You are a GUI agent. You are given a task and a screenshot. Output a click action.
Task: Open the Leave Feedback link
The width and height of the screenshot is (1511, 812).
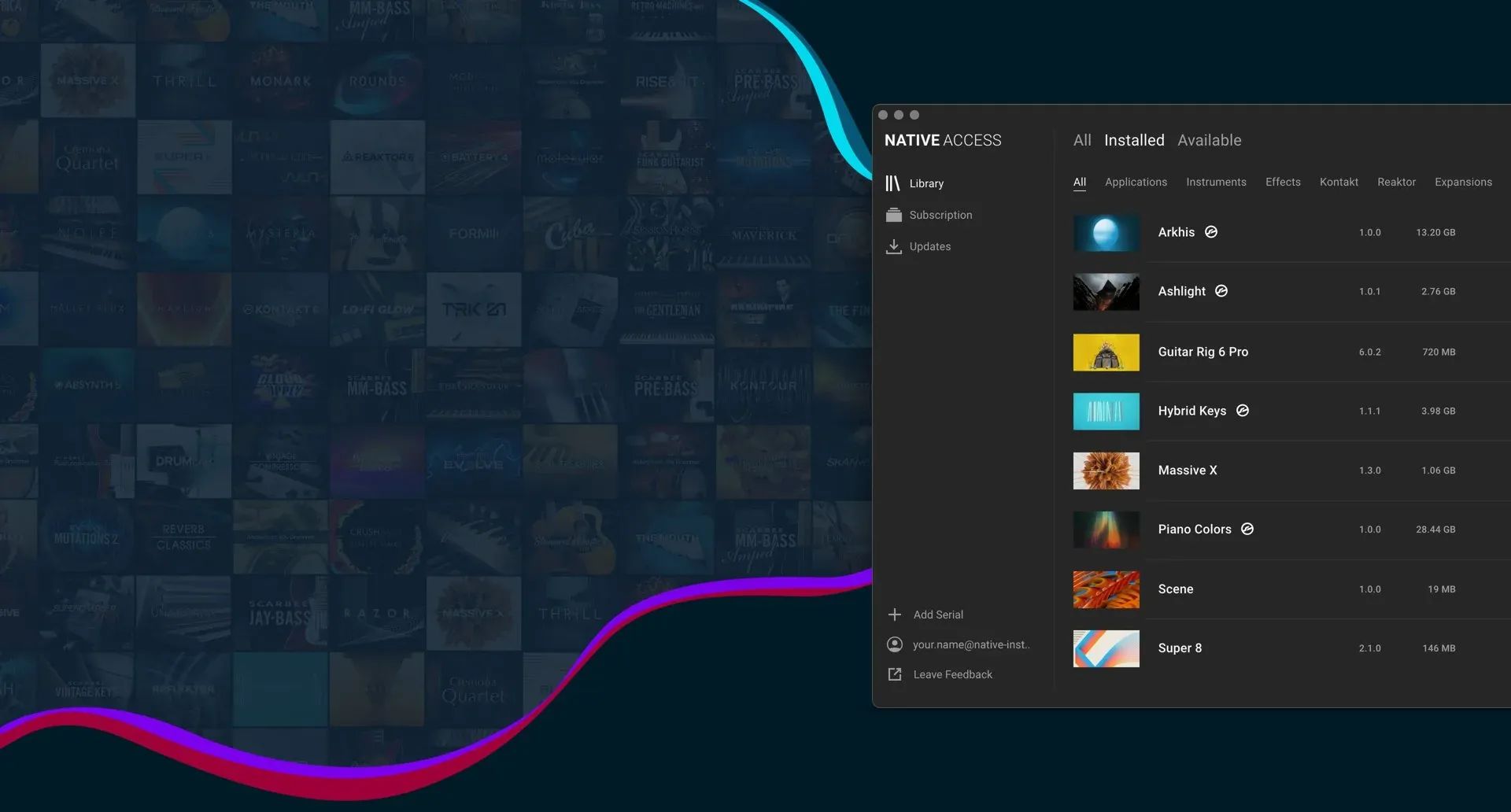click(x=952, y=674)
